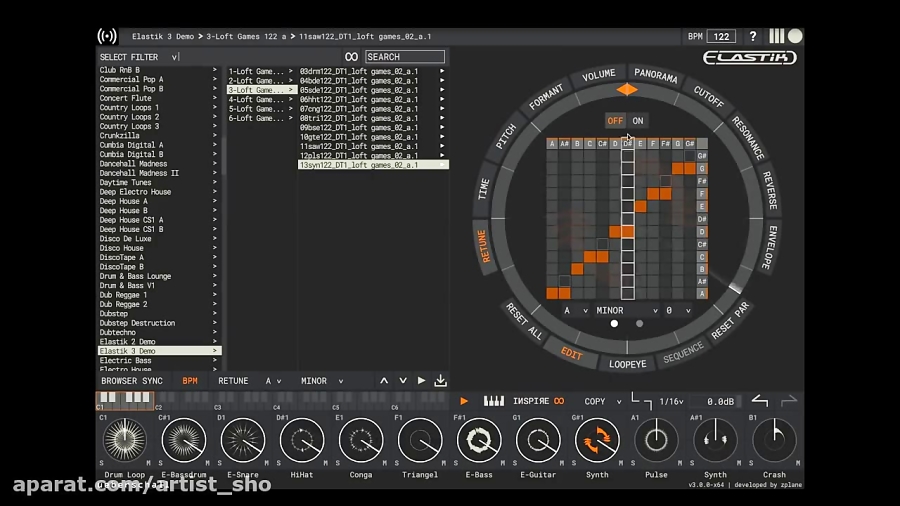Expand the 1/16 quantize dropdown
The width and height of the screenshot is (900, 506).
click(671, 401)
